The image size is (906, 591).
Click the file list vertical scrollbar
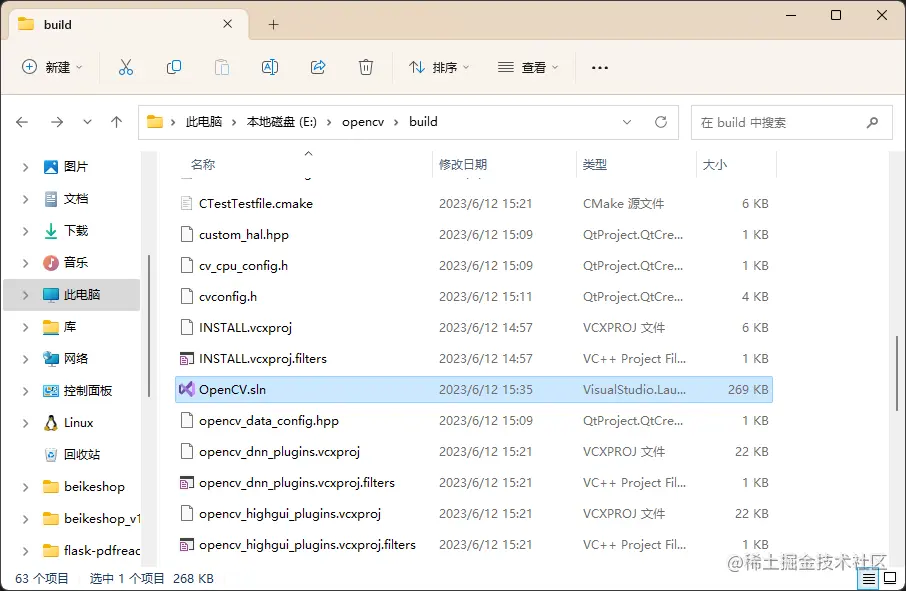[897, 373]
